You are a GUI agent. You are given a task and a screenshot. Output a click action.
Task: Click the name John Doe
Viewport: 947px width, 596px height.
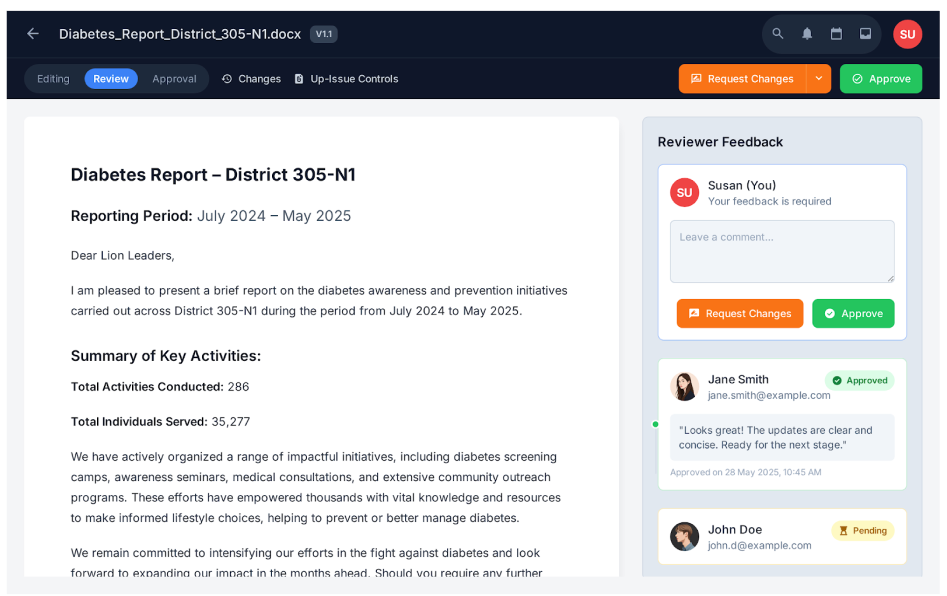pos(735,530)
